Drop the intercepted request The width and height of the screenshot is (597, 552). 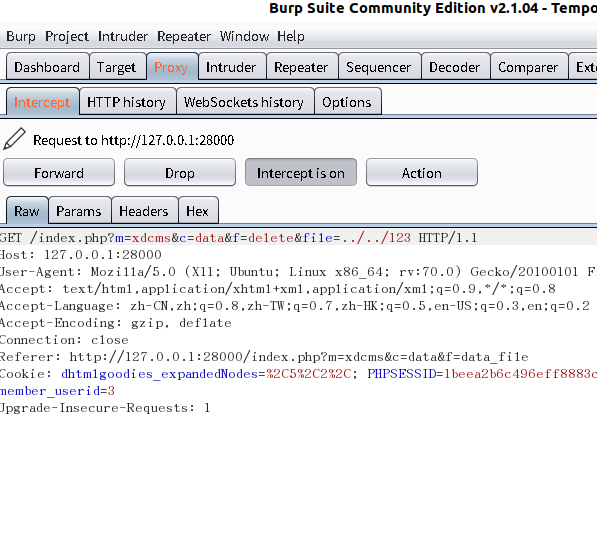[180, 173]
